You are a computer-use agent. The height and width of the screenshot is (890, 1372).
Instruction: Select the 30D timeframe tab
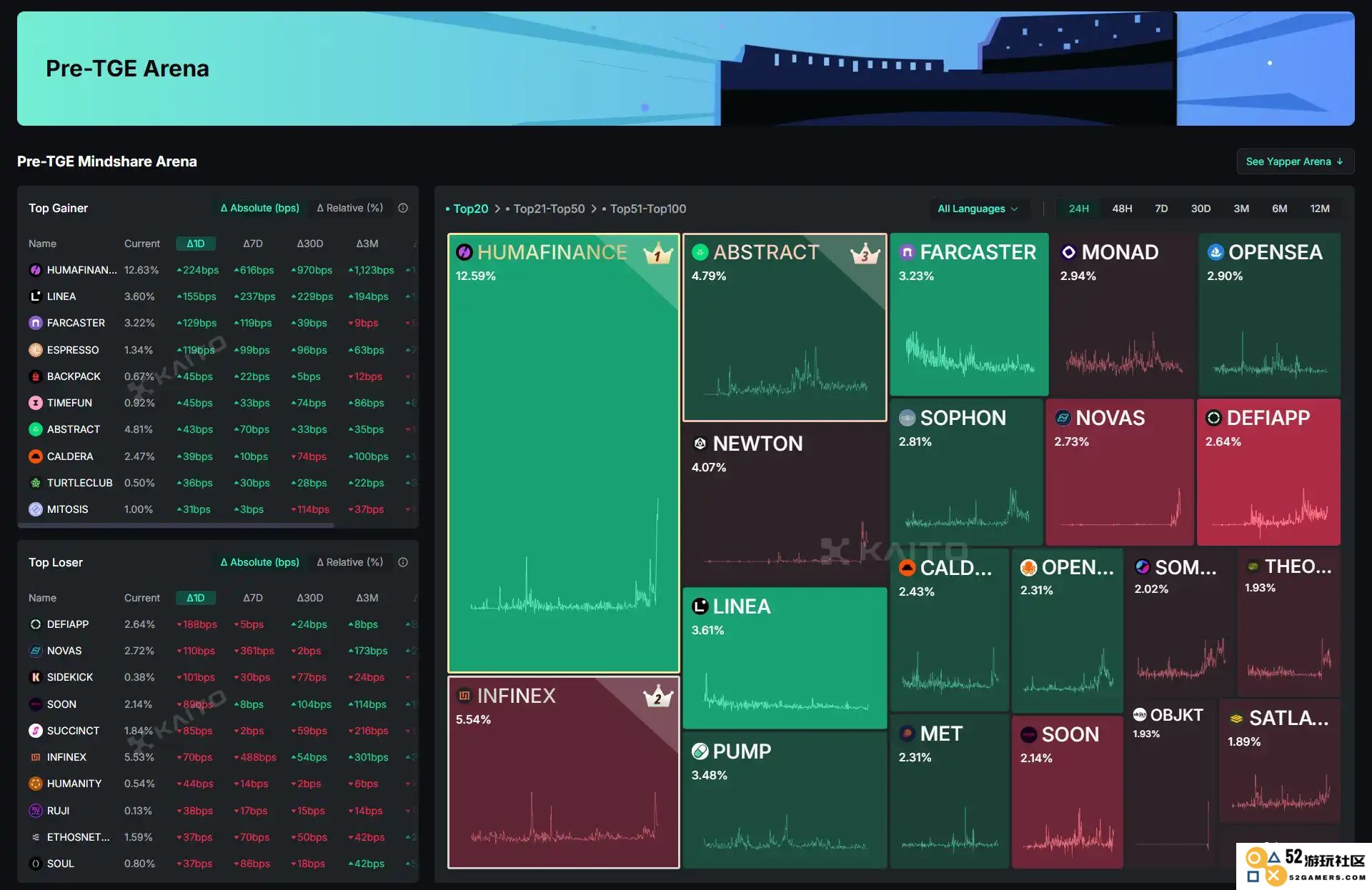pos(1200,209)
